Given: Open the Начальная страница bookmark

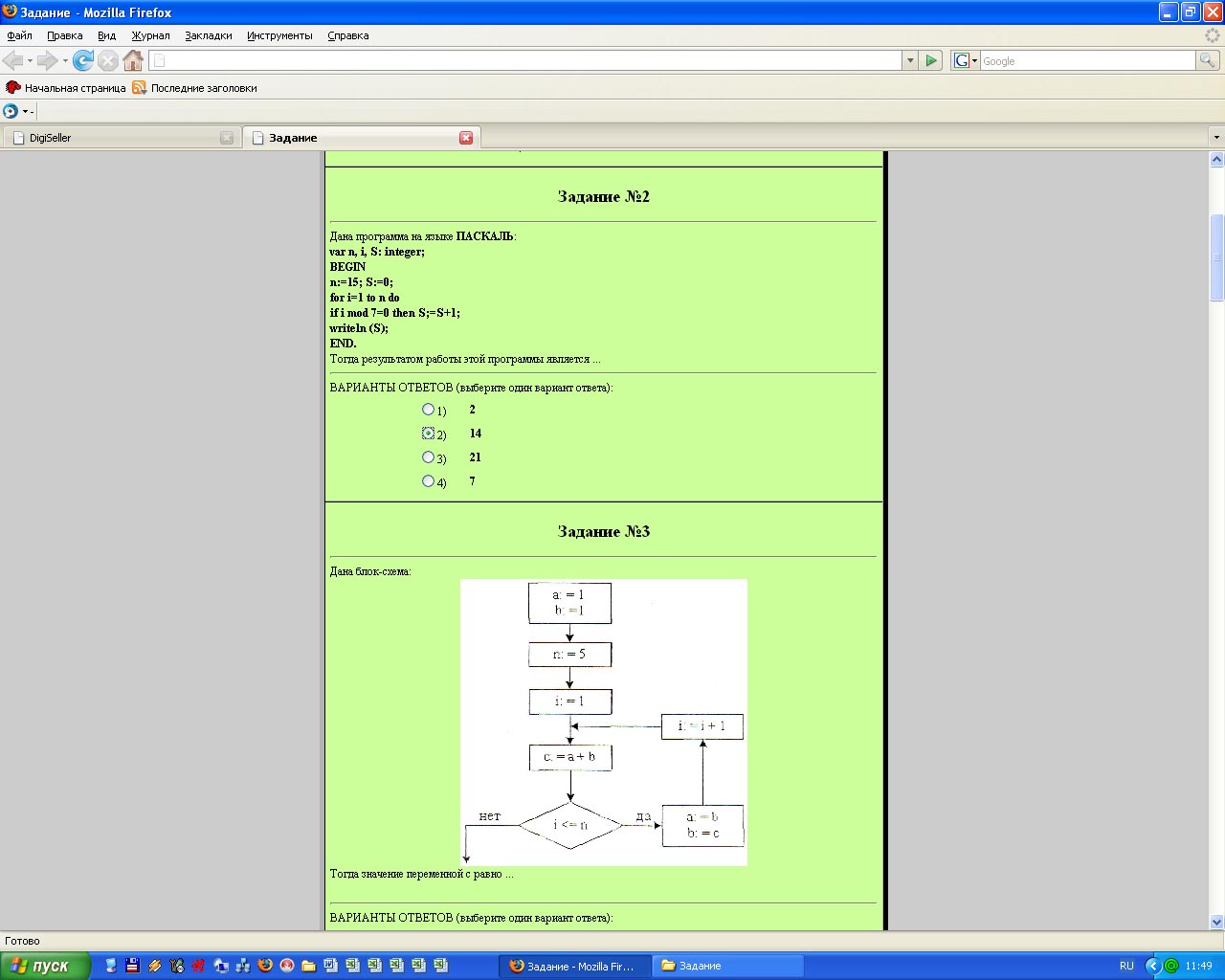Looking at the screenshot, I should 65,88.
